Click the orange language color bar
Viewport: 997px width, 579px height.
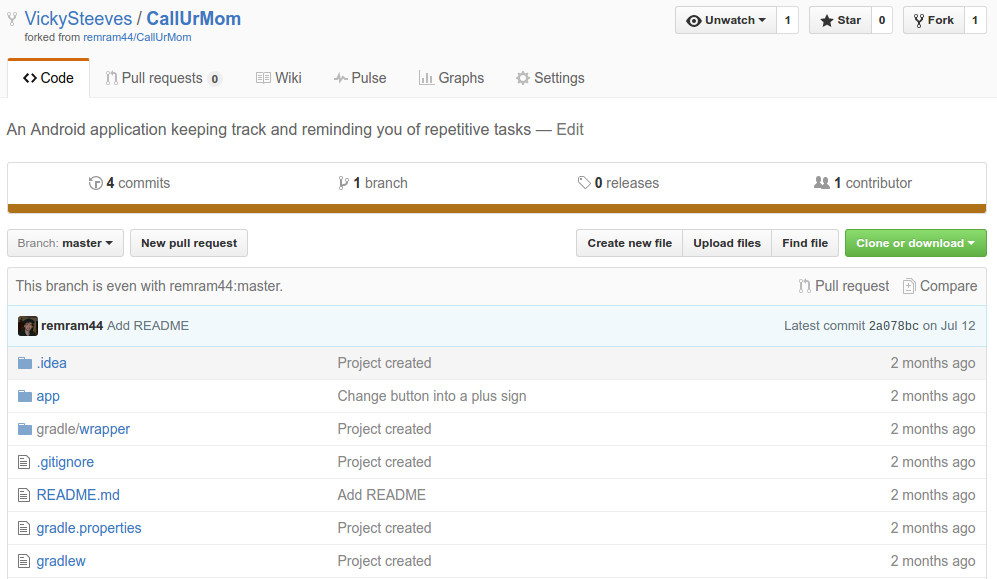(x=497, y=208)
